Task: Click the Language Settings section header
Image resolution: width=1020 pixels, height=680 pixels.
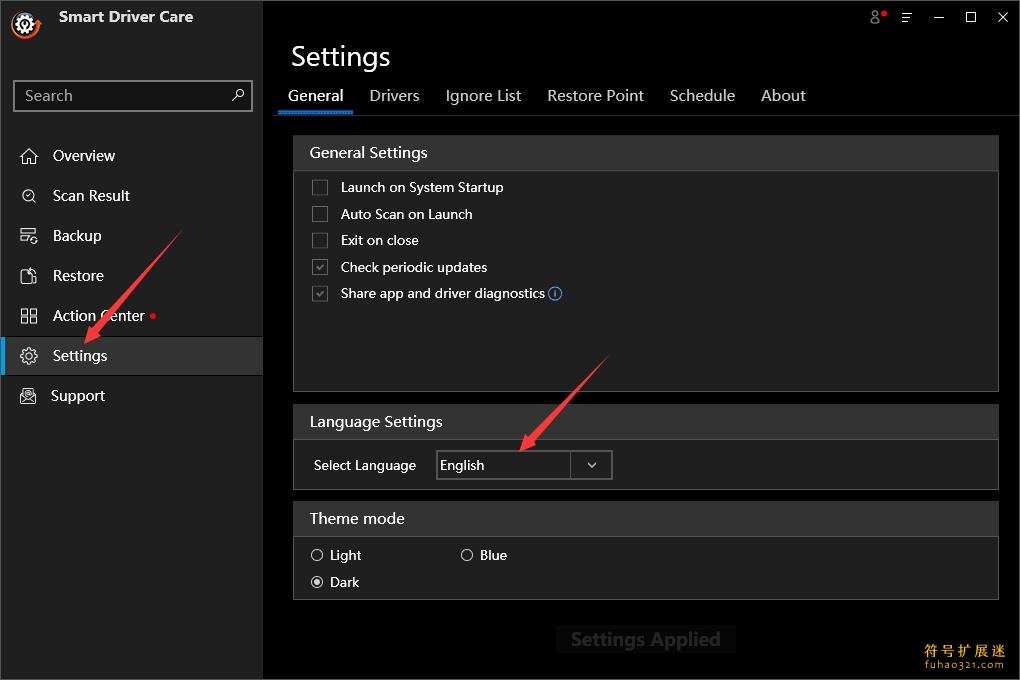Action: 645,422
